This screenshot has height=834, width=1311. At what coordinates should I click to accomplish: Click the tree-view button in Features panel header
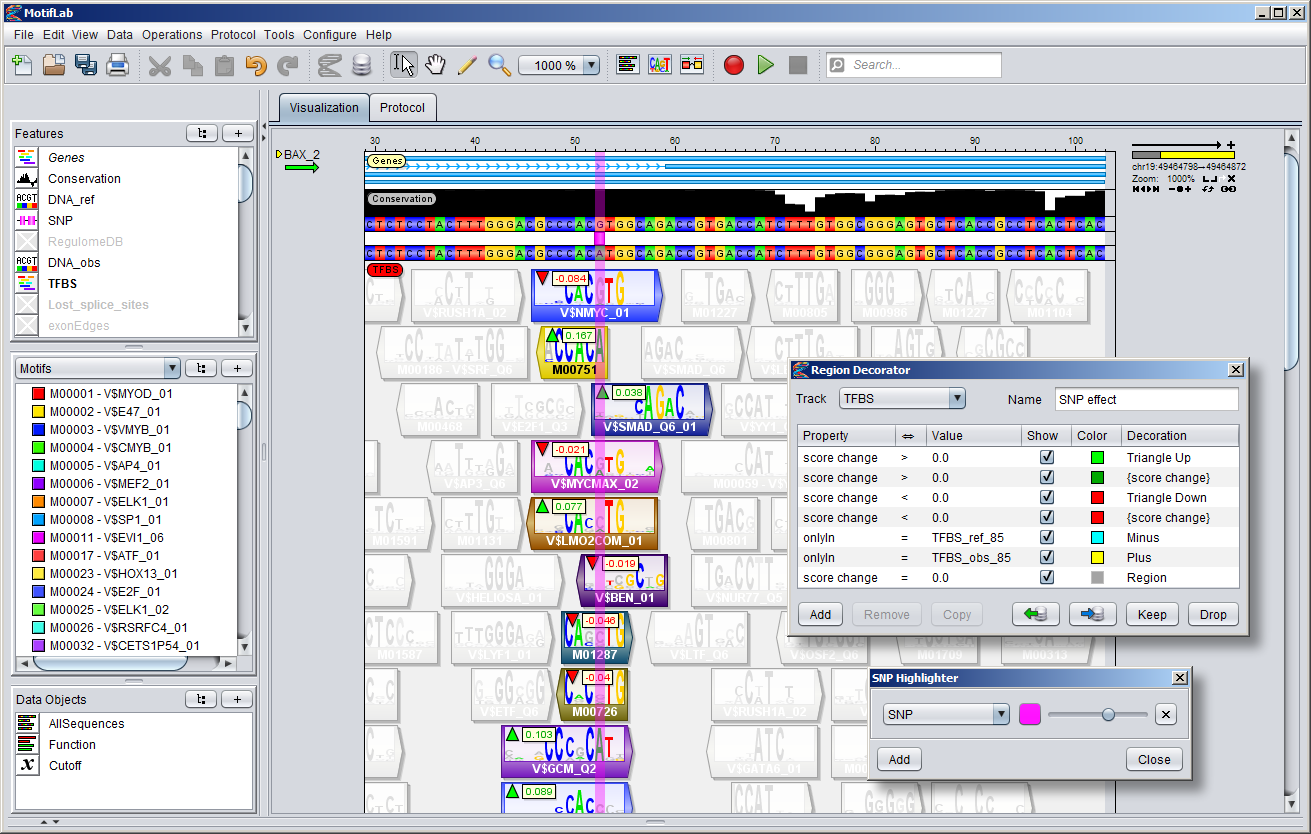click(202, 133)
